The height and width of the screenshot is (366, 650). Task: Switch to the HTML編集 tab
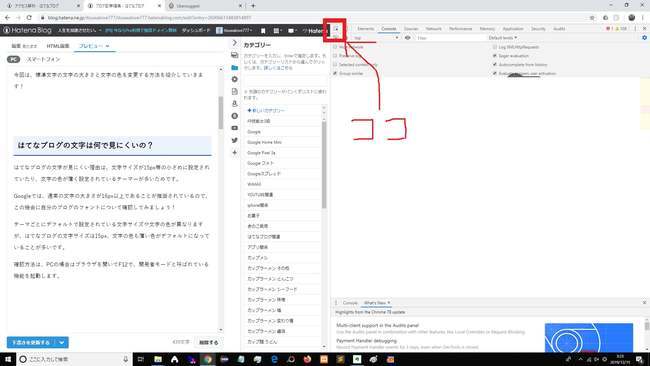click(58, 46)
